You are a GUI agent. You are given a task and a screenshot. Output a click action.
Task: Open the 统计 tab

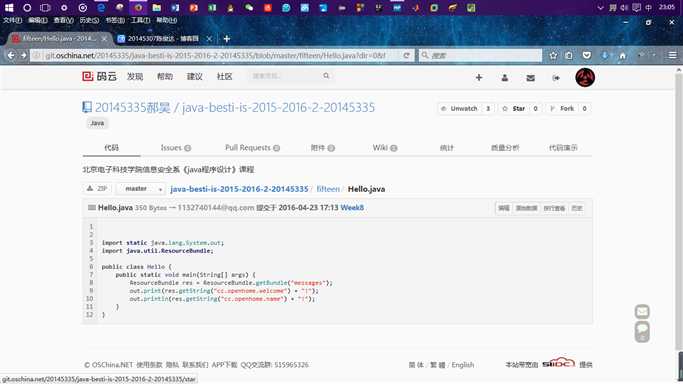coord(446,148)
